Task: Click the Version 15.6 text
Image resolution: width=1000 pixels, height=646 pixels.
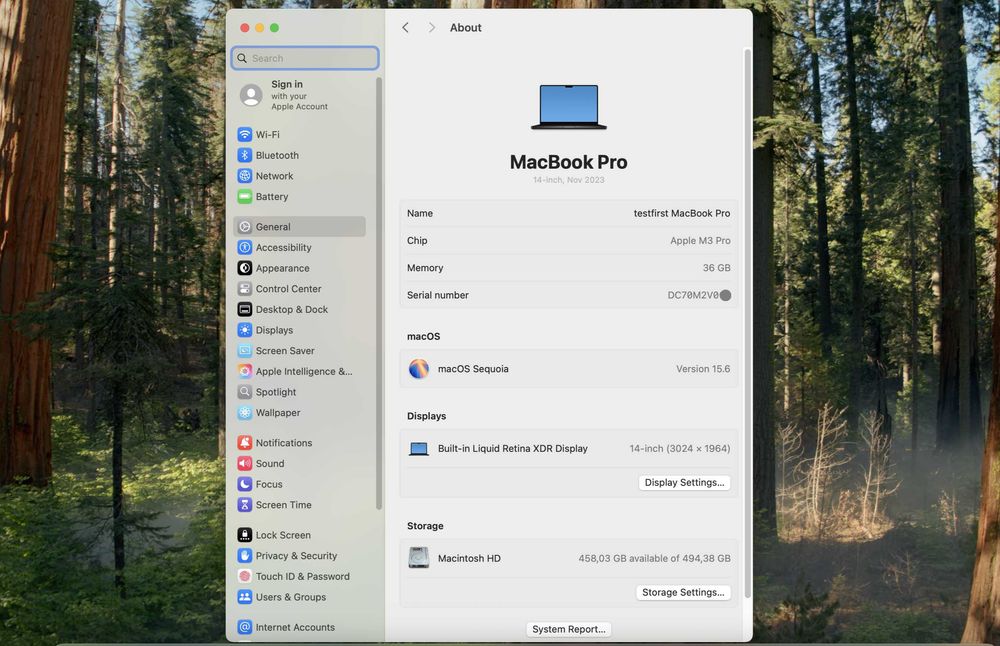Action: click(703, 369)
